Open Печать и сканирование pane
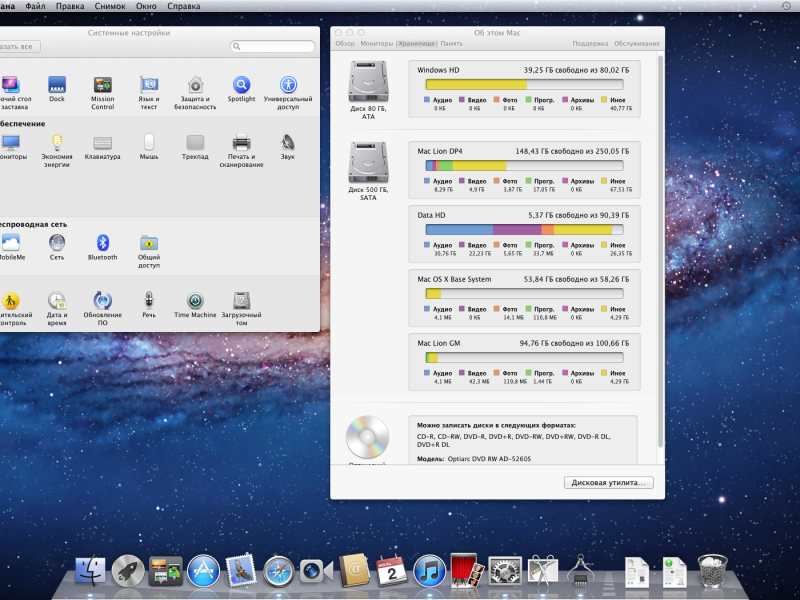Image resolution: width=800 pixels, height=600 pixels. (241, 151)
